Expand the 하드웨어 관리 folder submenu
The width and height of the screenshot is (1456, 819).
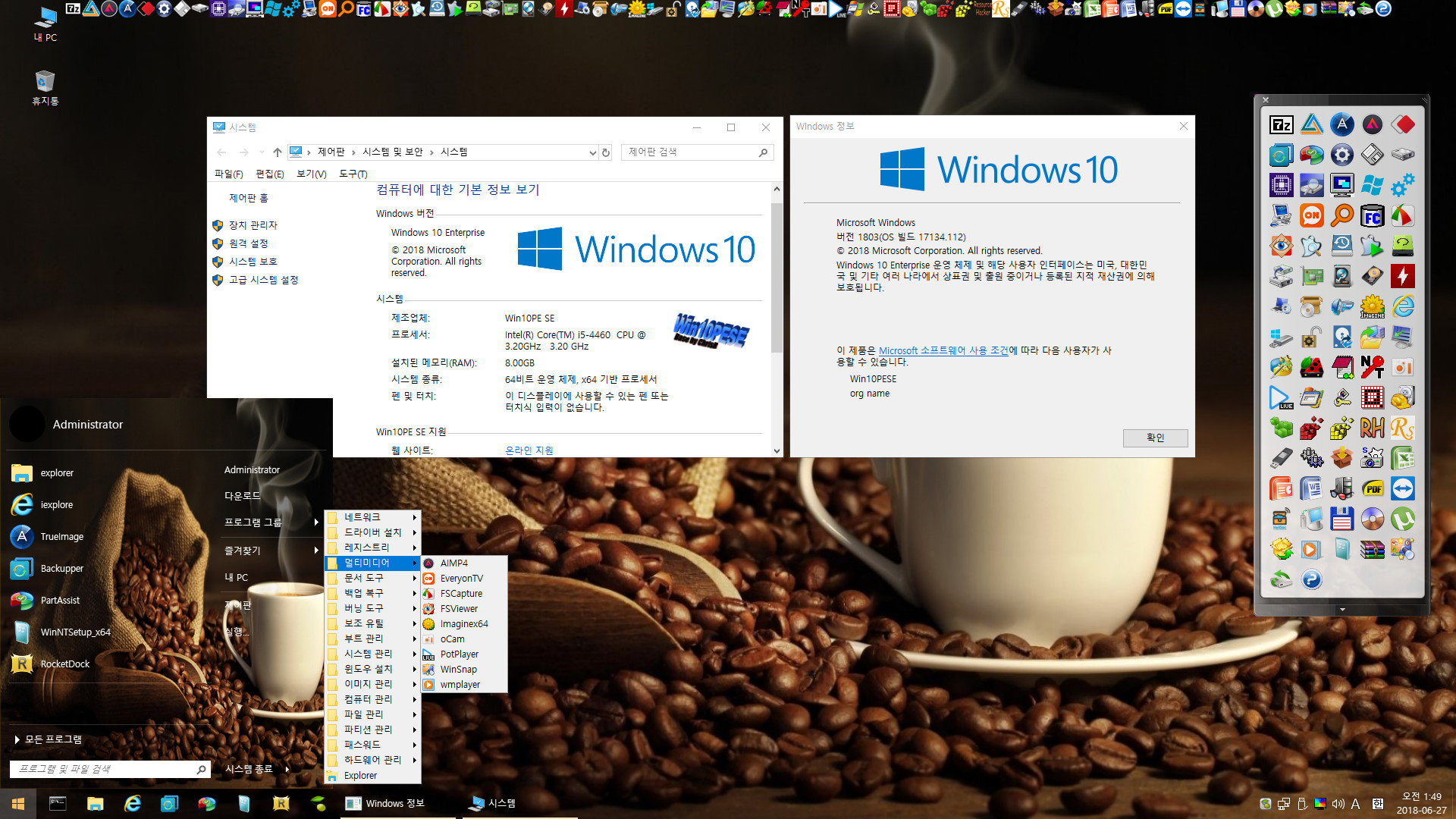coord(372,760)
